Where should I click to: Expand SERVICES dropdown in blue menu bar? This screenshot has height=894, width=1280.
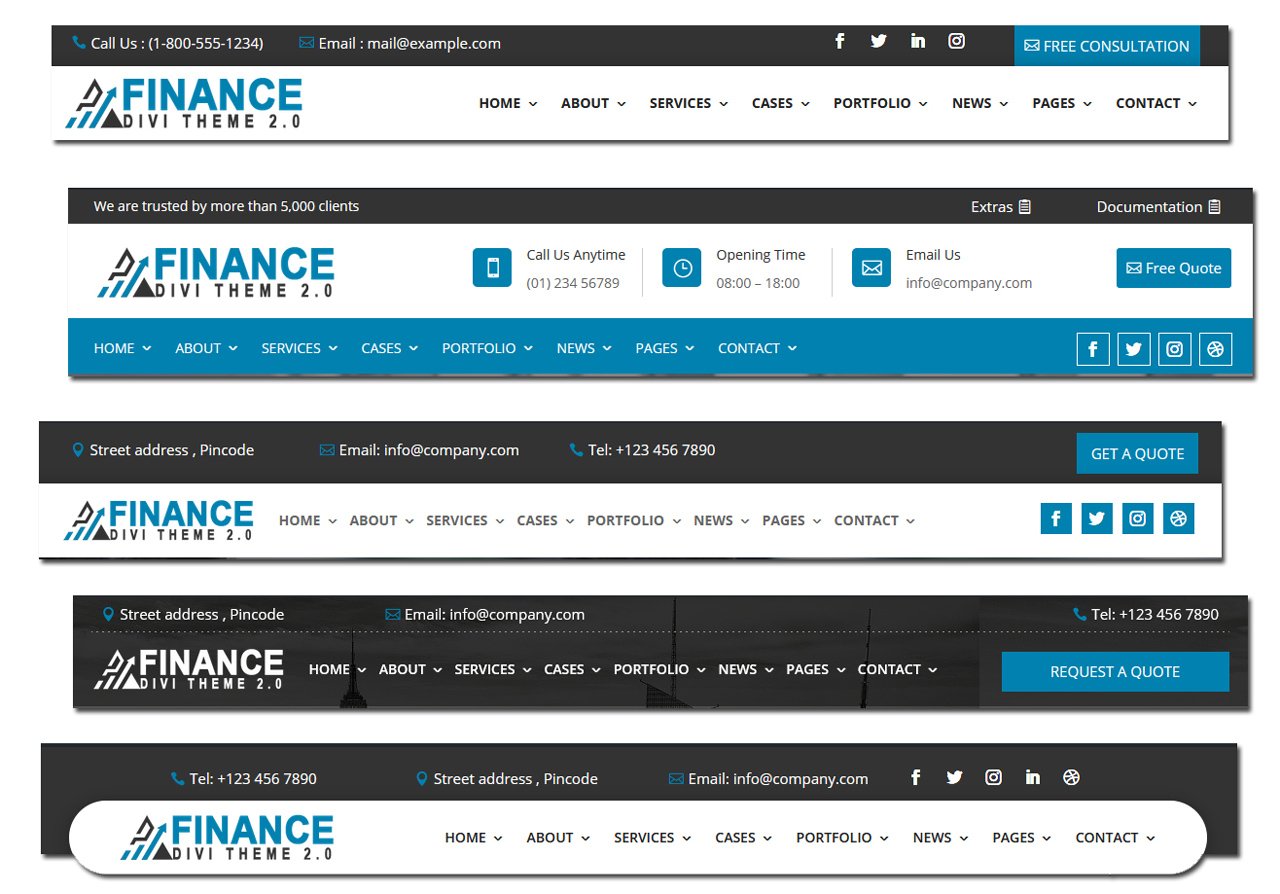(x=333, y=349)
